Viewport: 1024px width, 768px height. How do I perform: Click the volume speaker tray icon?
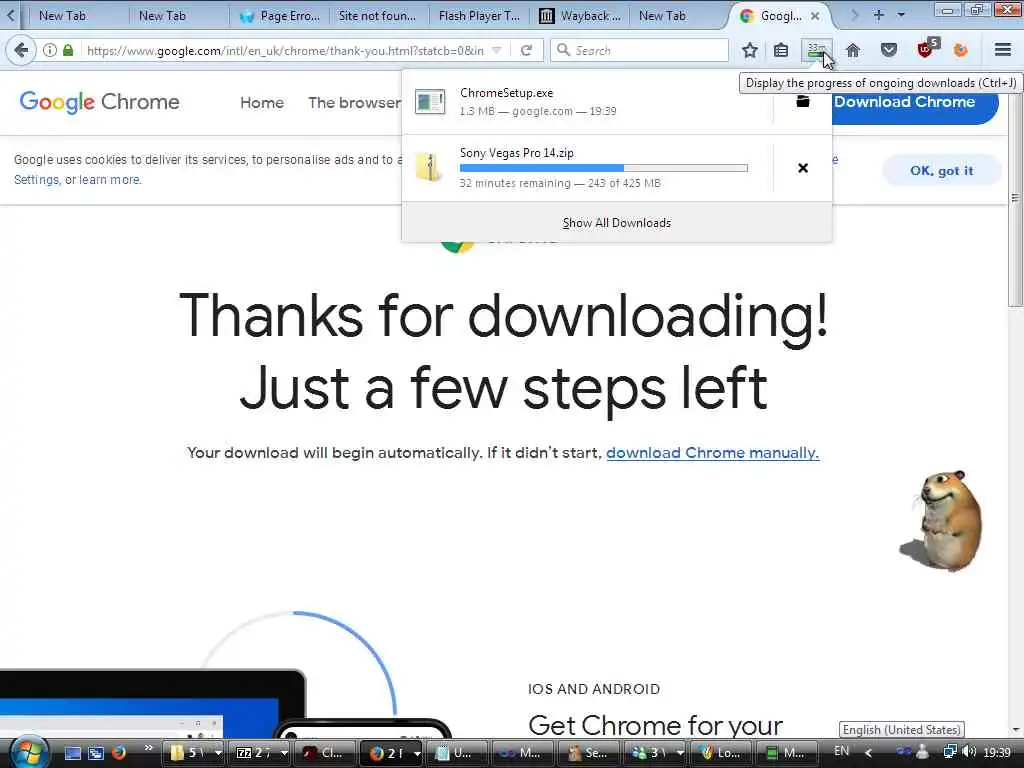pos(969,752)
